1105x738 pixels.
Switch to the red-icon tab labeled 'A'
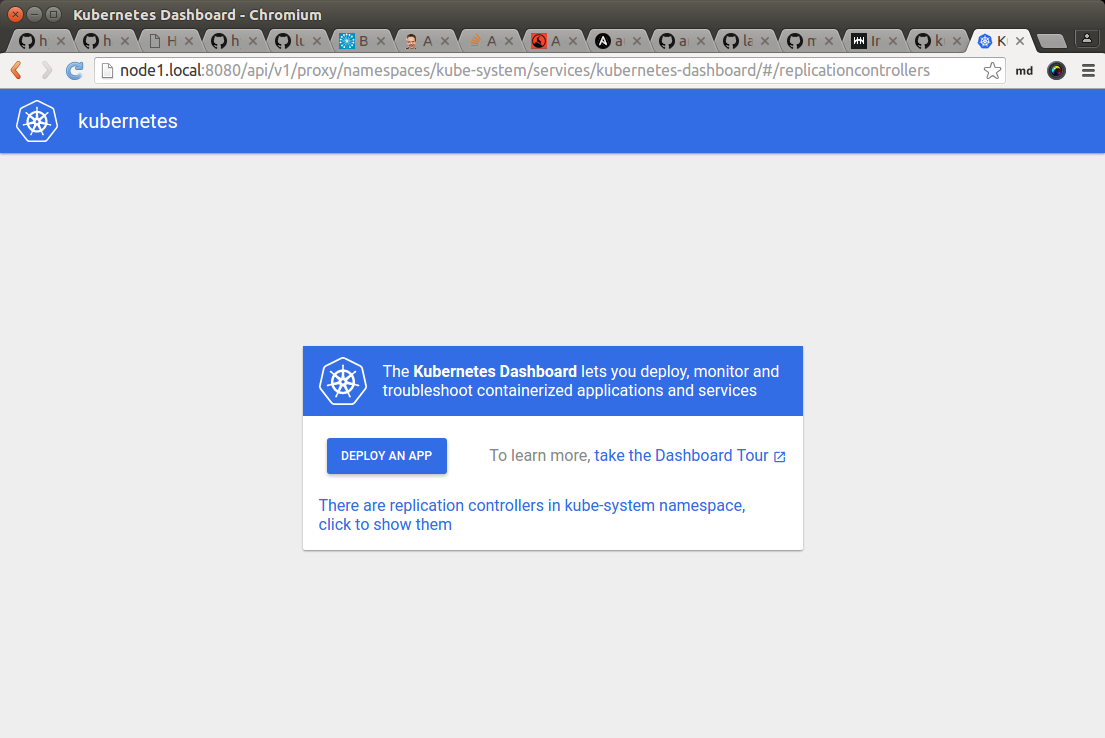click(555, 41)
